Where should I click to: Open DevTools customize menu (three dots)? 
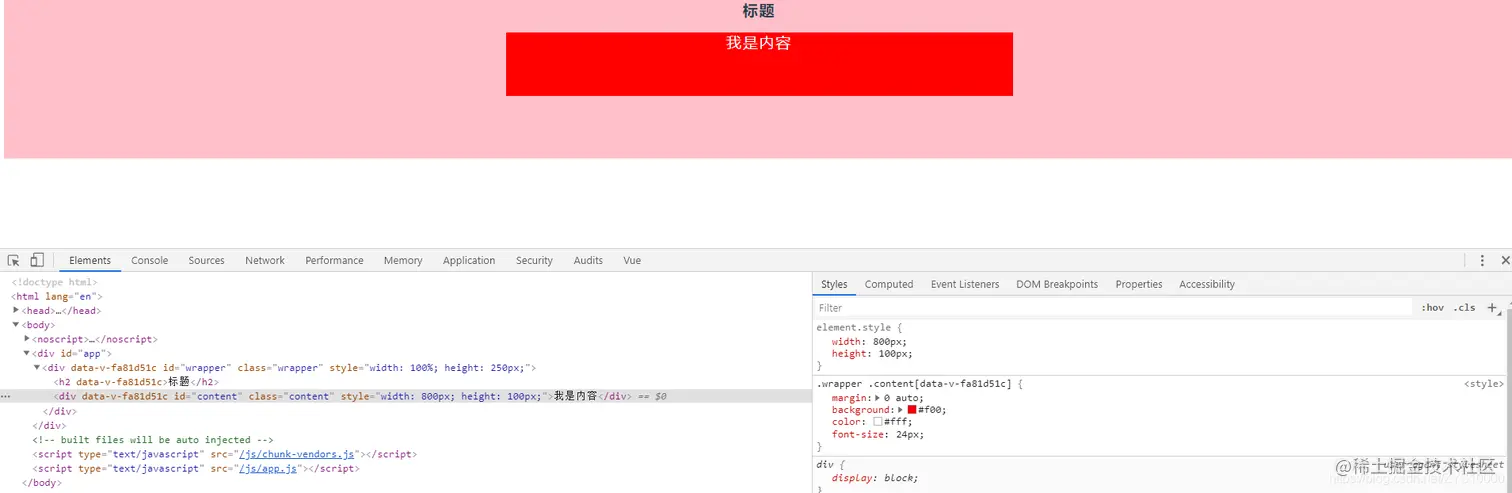tap(1482, 260)
